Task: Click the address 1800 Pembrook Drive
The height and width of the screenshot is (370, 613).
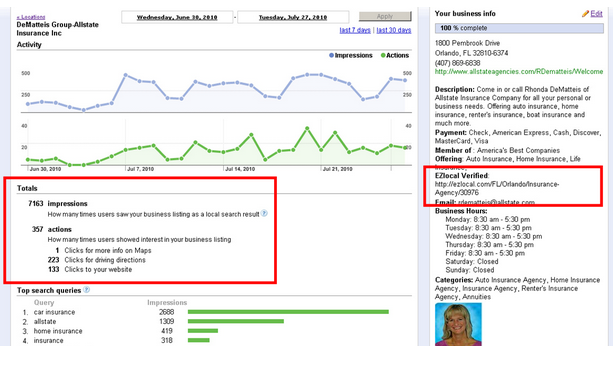Action: point(467,43)
